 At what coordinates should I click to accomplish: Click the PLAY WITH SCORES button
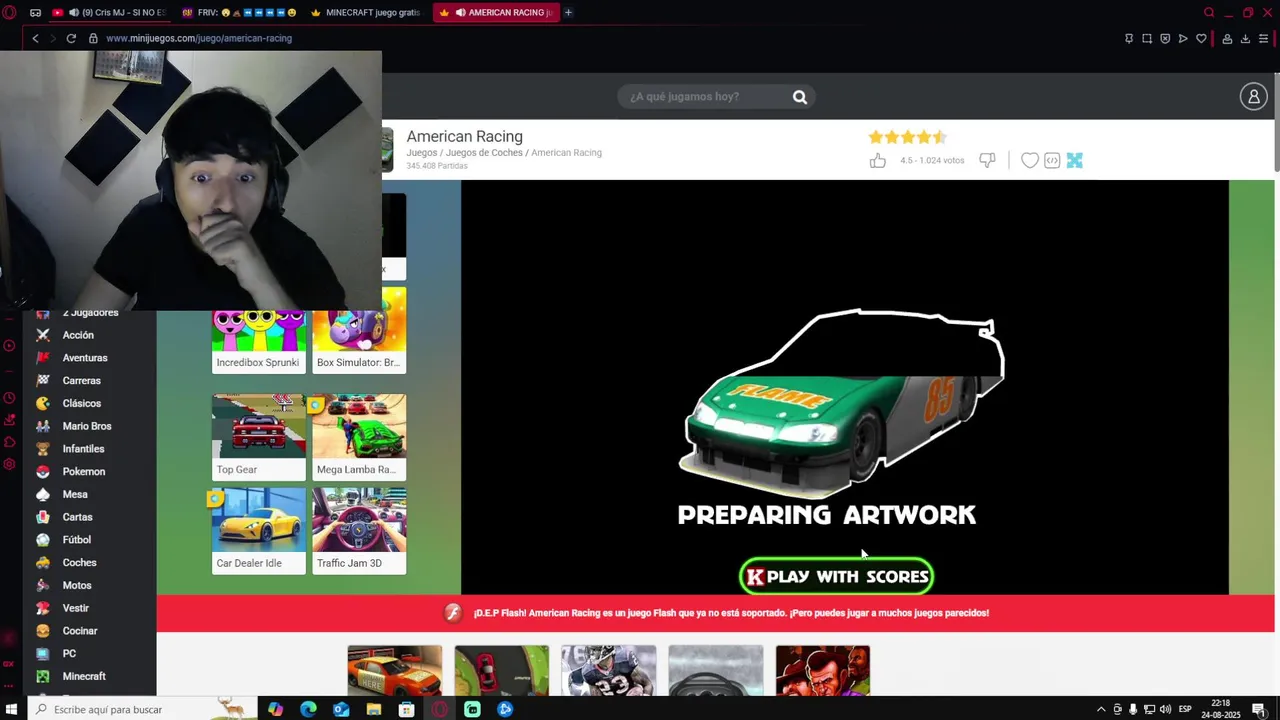836,576
